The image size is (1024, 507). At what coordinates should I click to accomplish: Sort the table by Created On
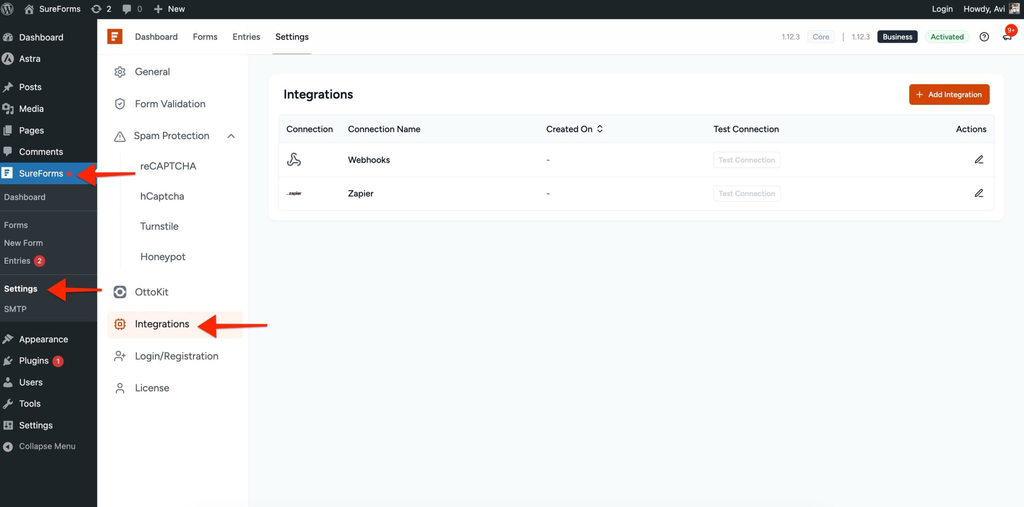[x=574, y=129]
